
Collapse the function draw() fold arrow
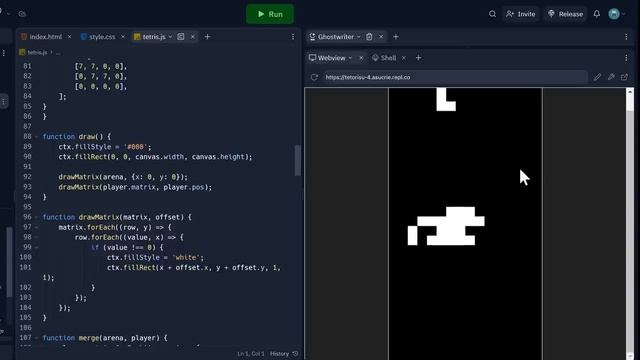[36, 137]
